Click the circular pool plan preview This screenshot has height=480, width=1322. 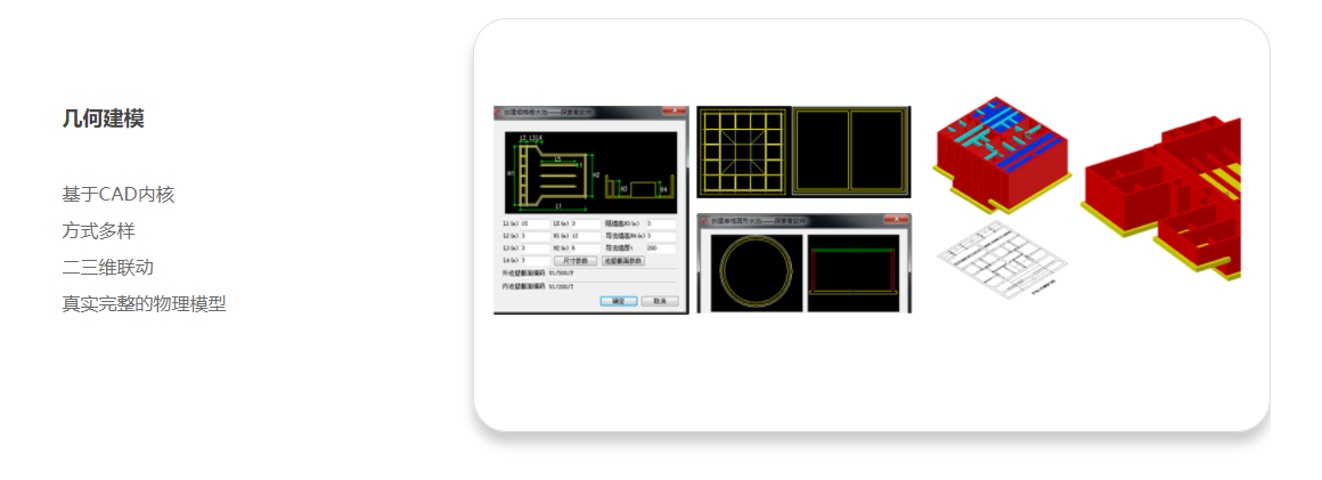(756, 273)
